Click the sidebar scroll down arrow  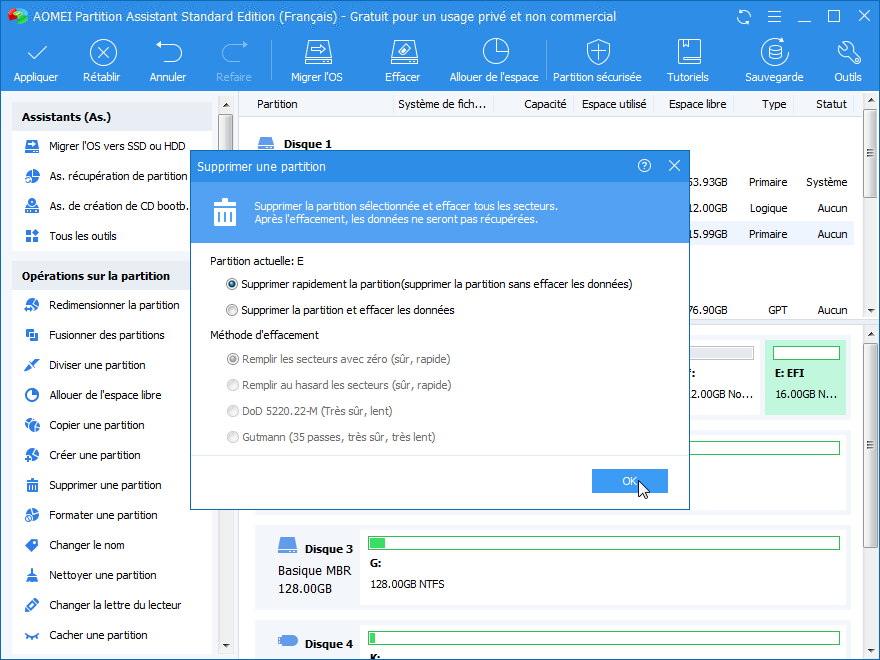pos(226,646)
